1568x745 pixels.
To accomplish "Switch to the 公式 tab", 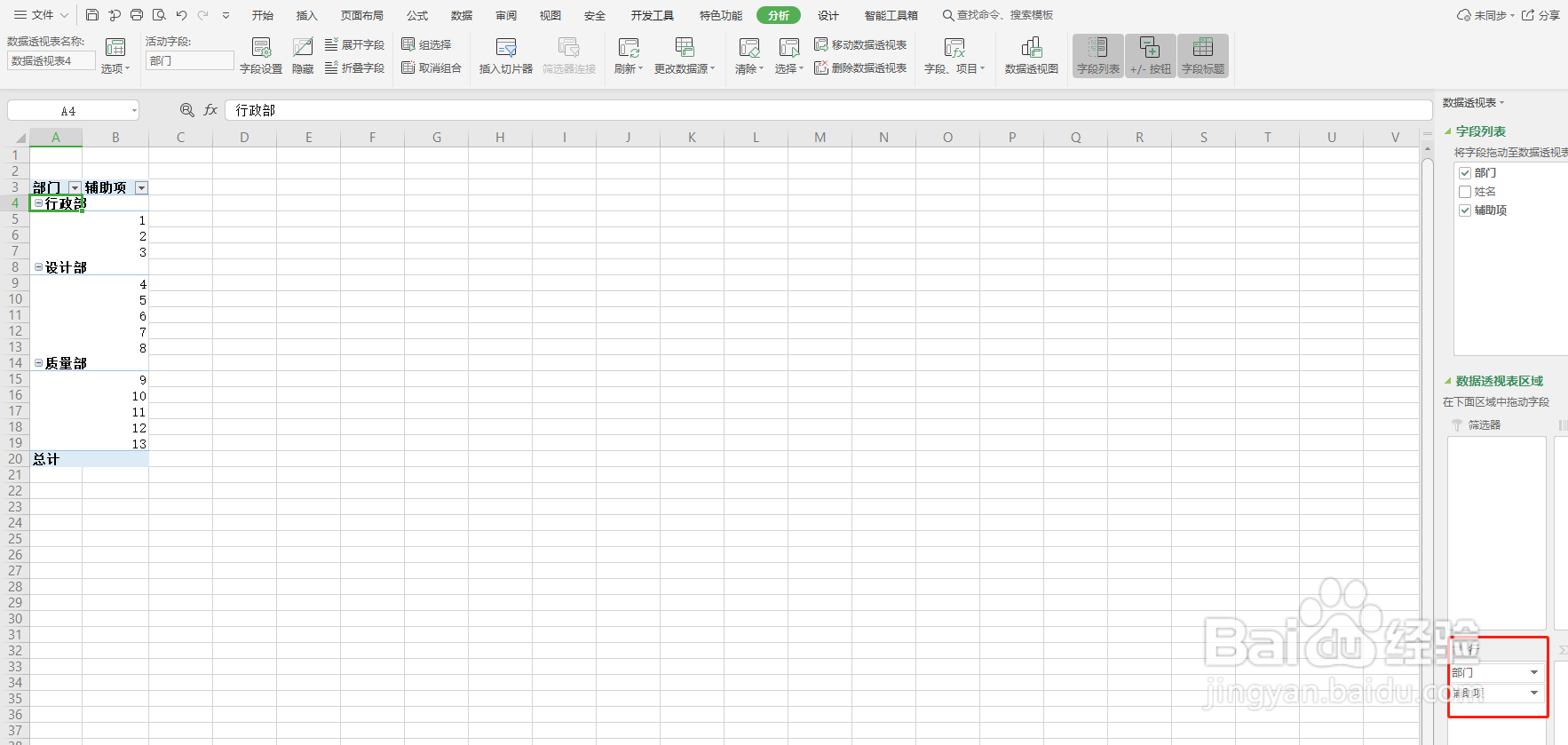I will 417,15.
